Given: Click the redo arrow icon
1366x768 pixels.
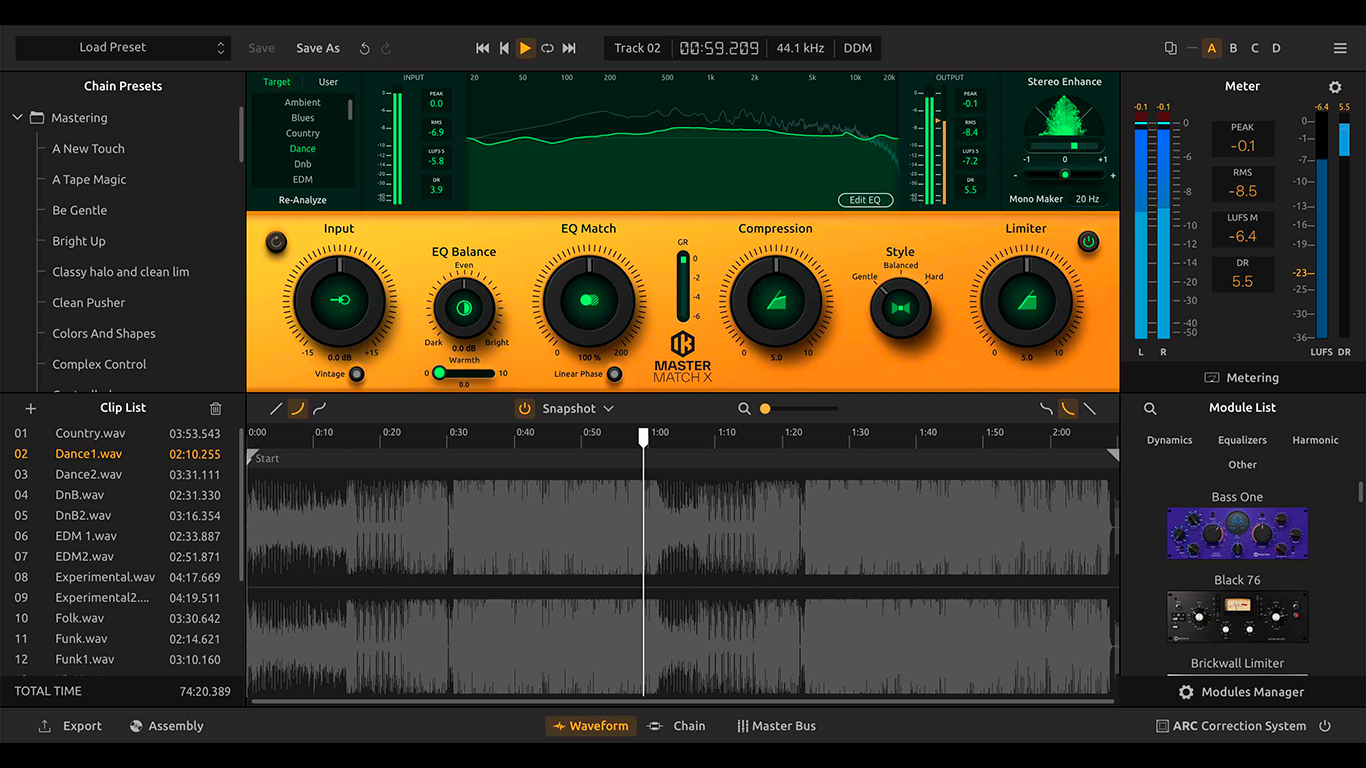Looking at the screenshot, I should [x=386, y=48].
